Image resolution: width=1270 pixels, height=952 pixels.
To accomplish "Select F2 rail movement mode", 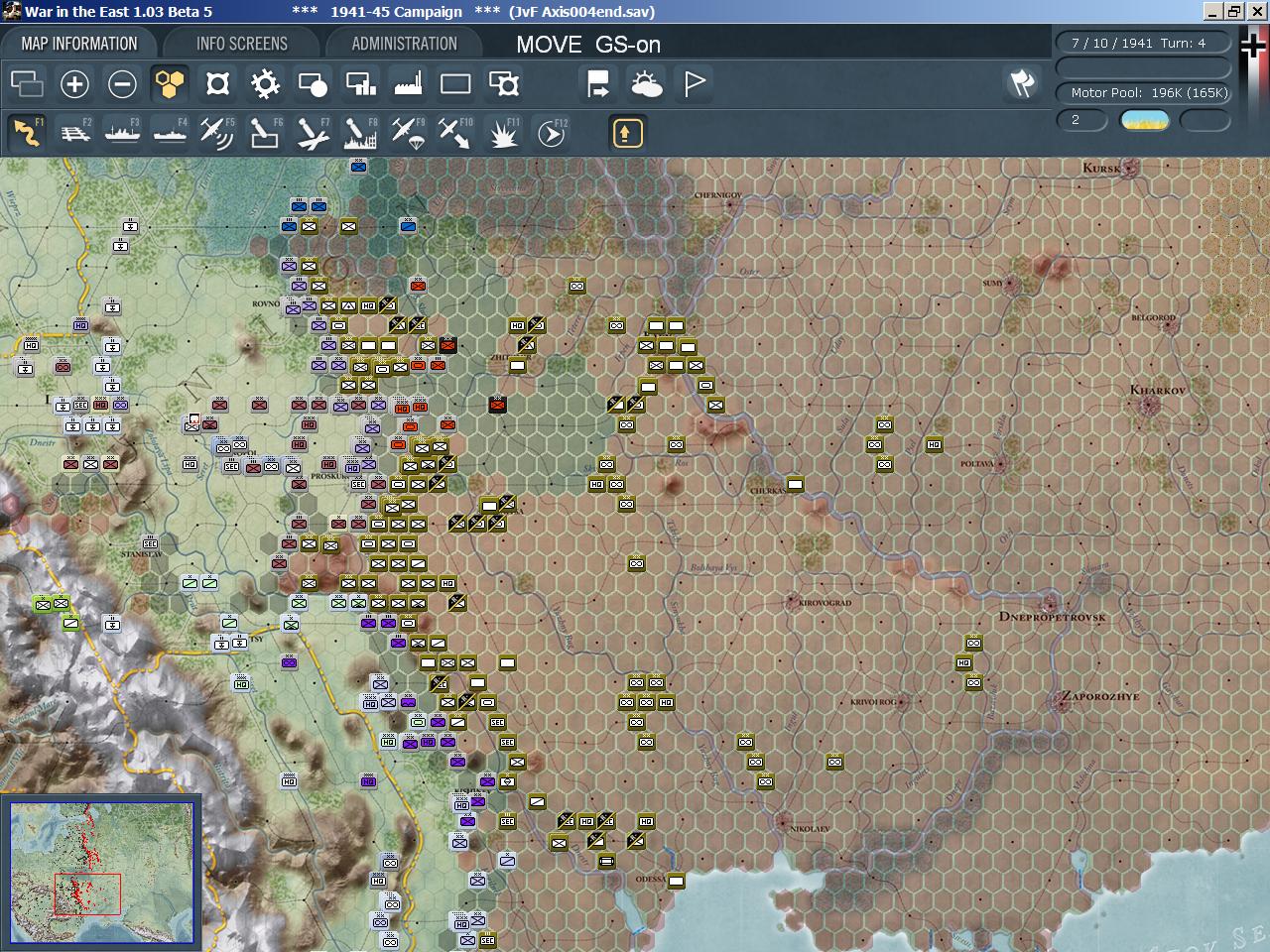I will (x=74, y=132).
